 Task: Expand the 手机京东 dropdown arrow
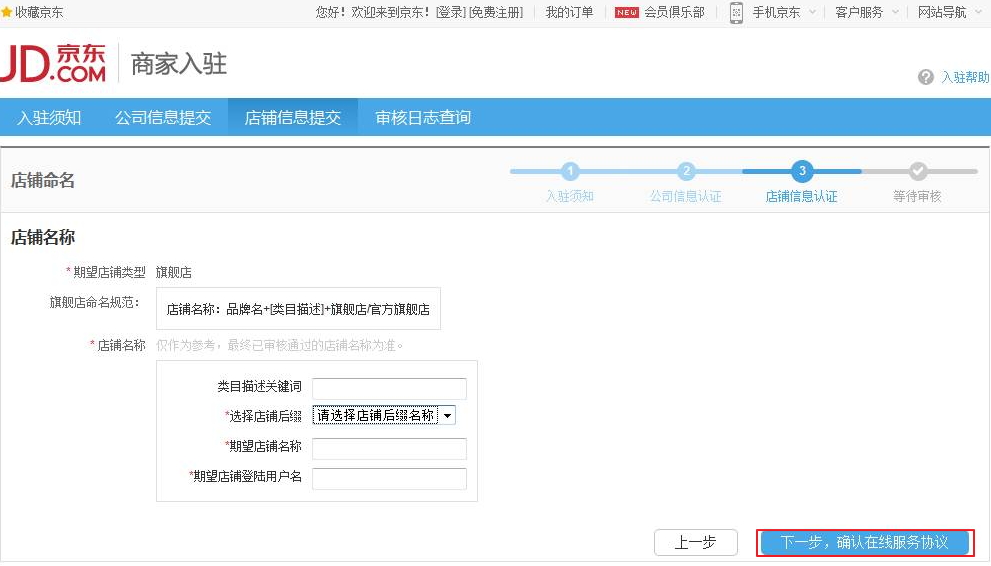(812, 12)
